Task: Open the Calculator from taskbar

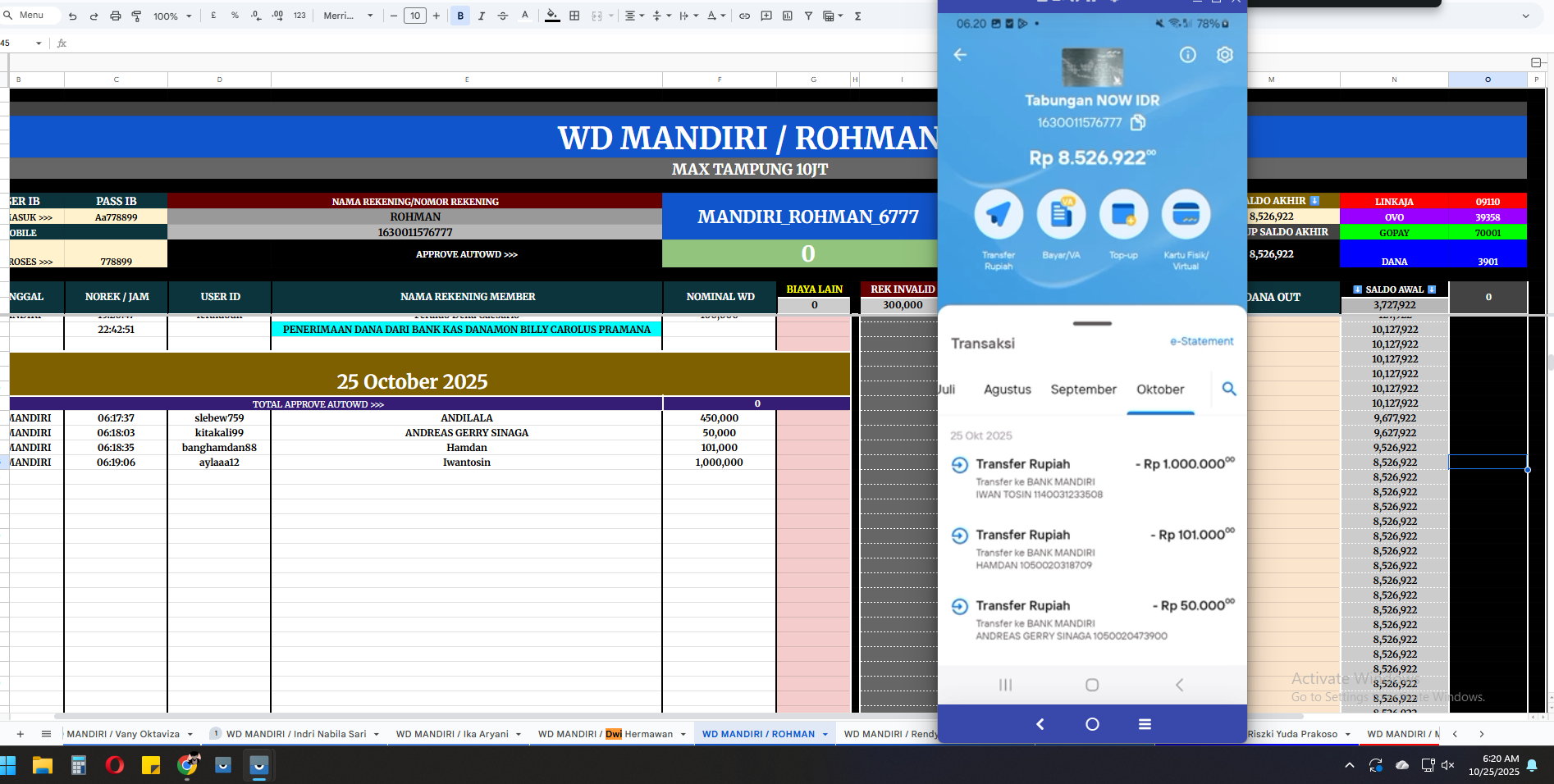Action: [79, 765]
